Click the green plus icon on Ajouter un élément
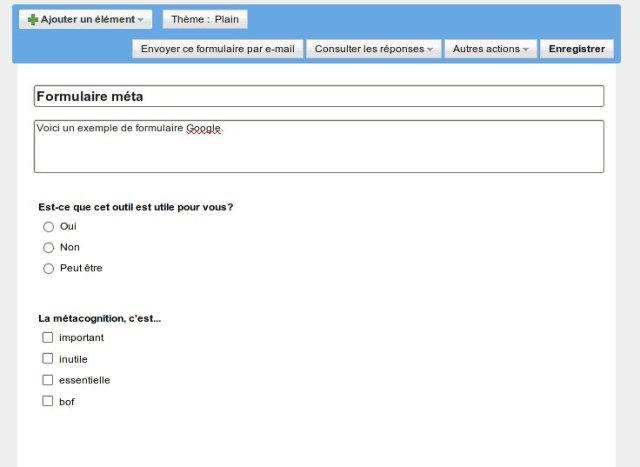Screen dimensions: 640x467 pos(33,20)
